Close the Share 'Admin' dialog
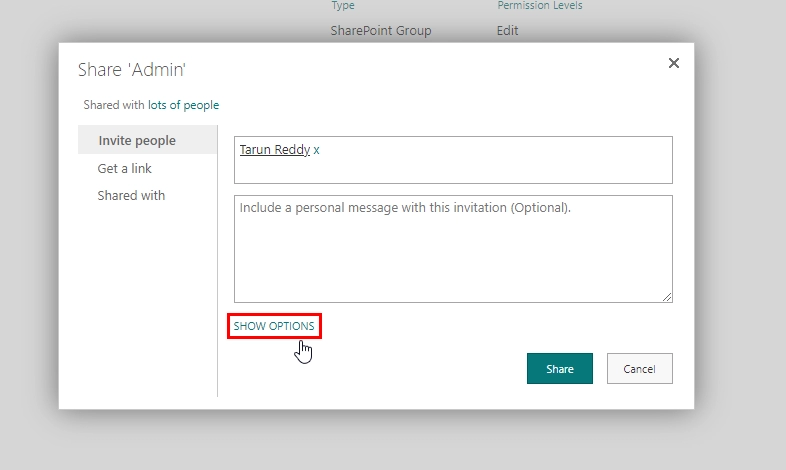786x470 pixels. (x=674, y=63)
